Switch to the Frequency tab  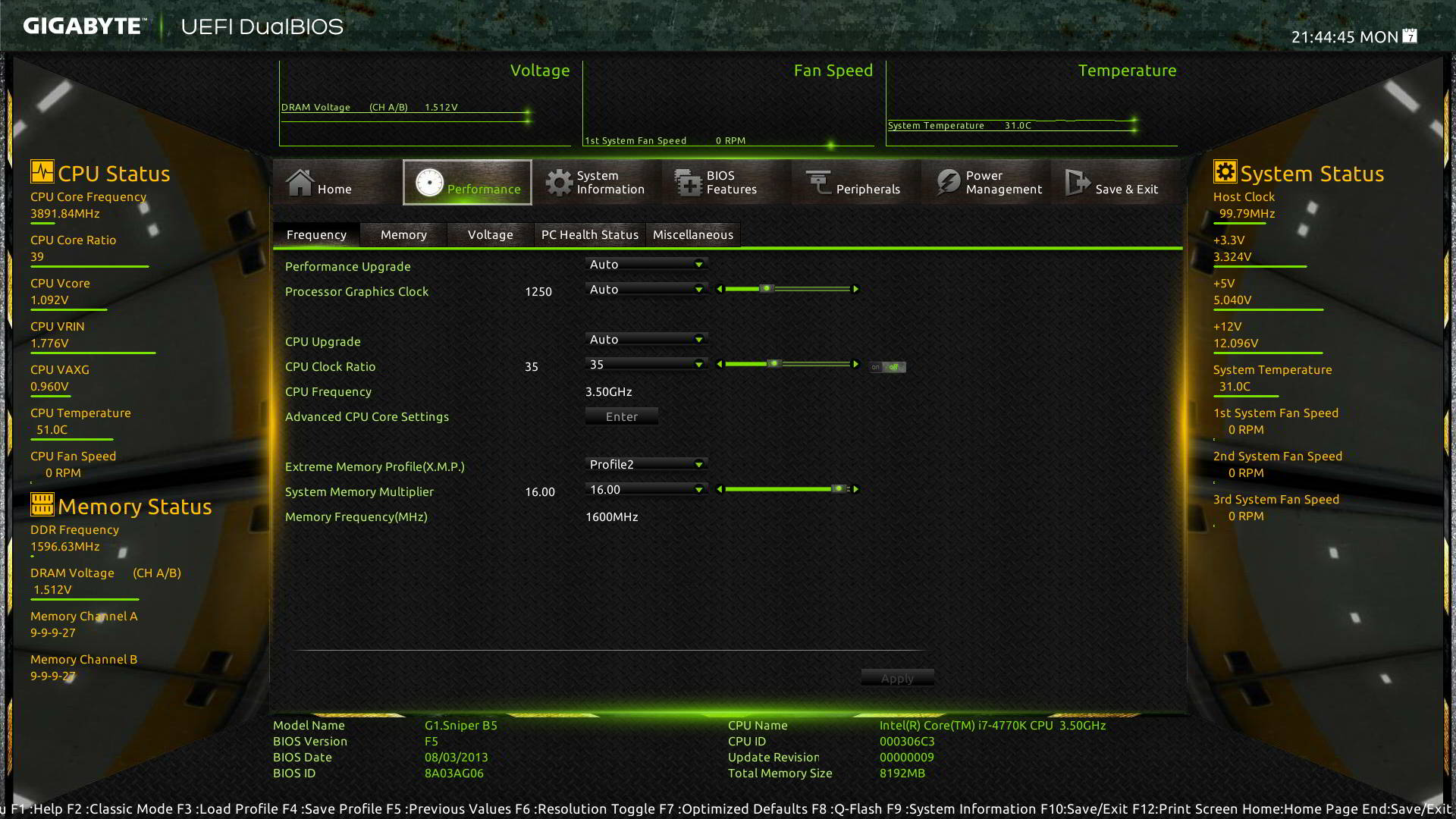click(316, 234)
